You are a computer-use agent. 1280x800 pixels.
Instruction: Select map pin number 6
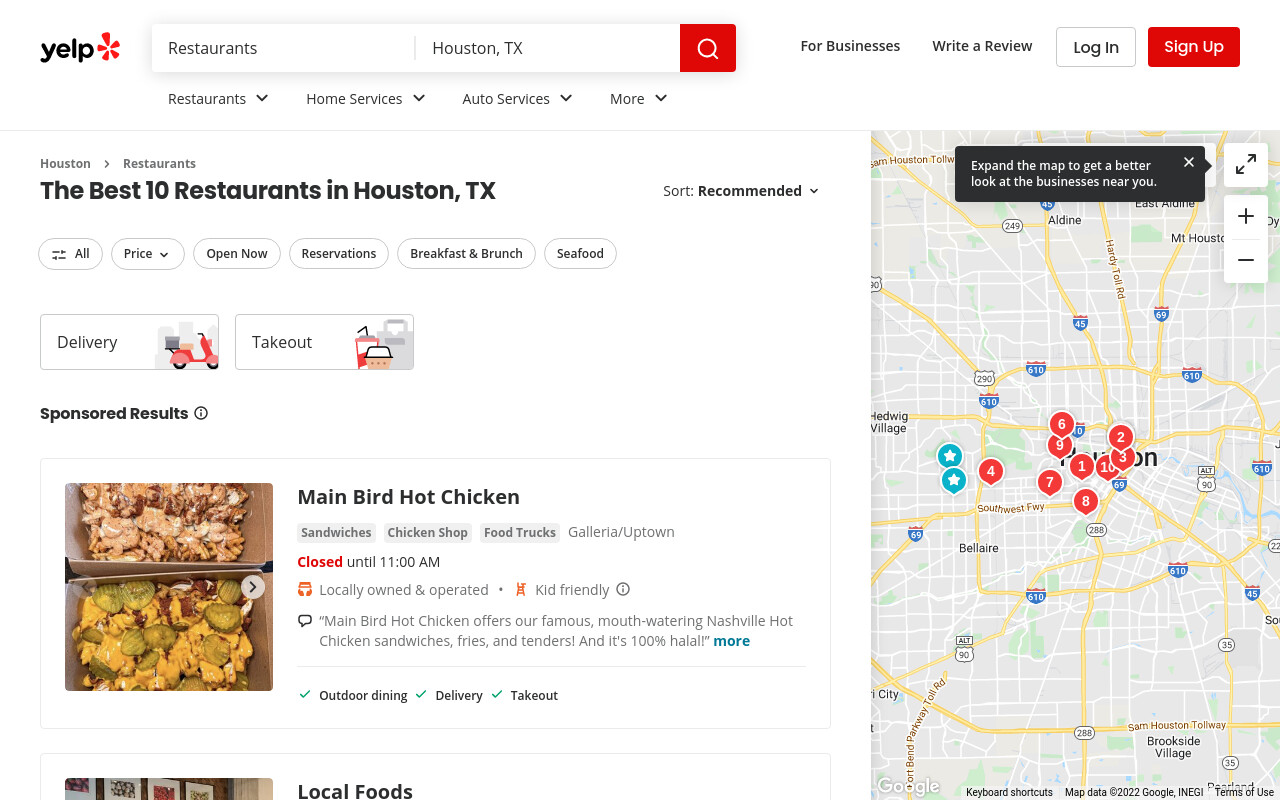1062,425
